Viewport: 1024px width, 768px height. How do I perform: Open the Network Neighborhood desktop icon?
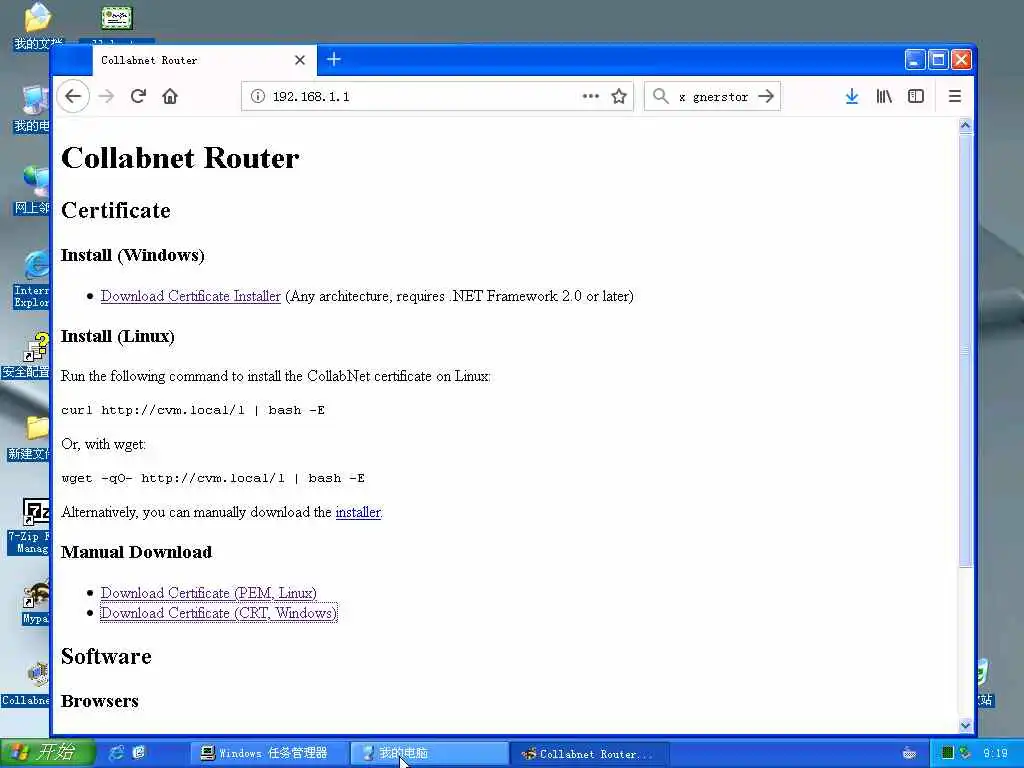tap(33, 191)
